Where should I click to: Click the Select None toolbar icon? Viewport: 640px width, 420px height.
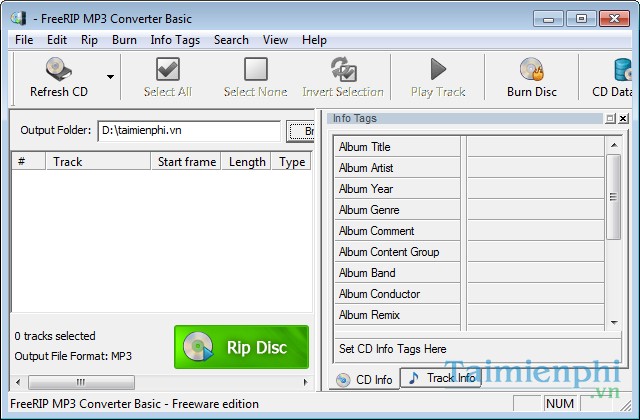click(x=256, y=69)
